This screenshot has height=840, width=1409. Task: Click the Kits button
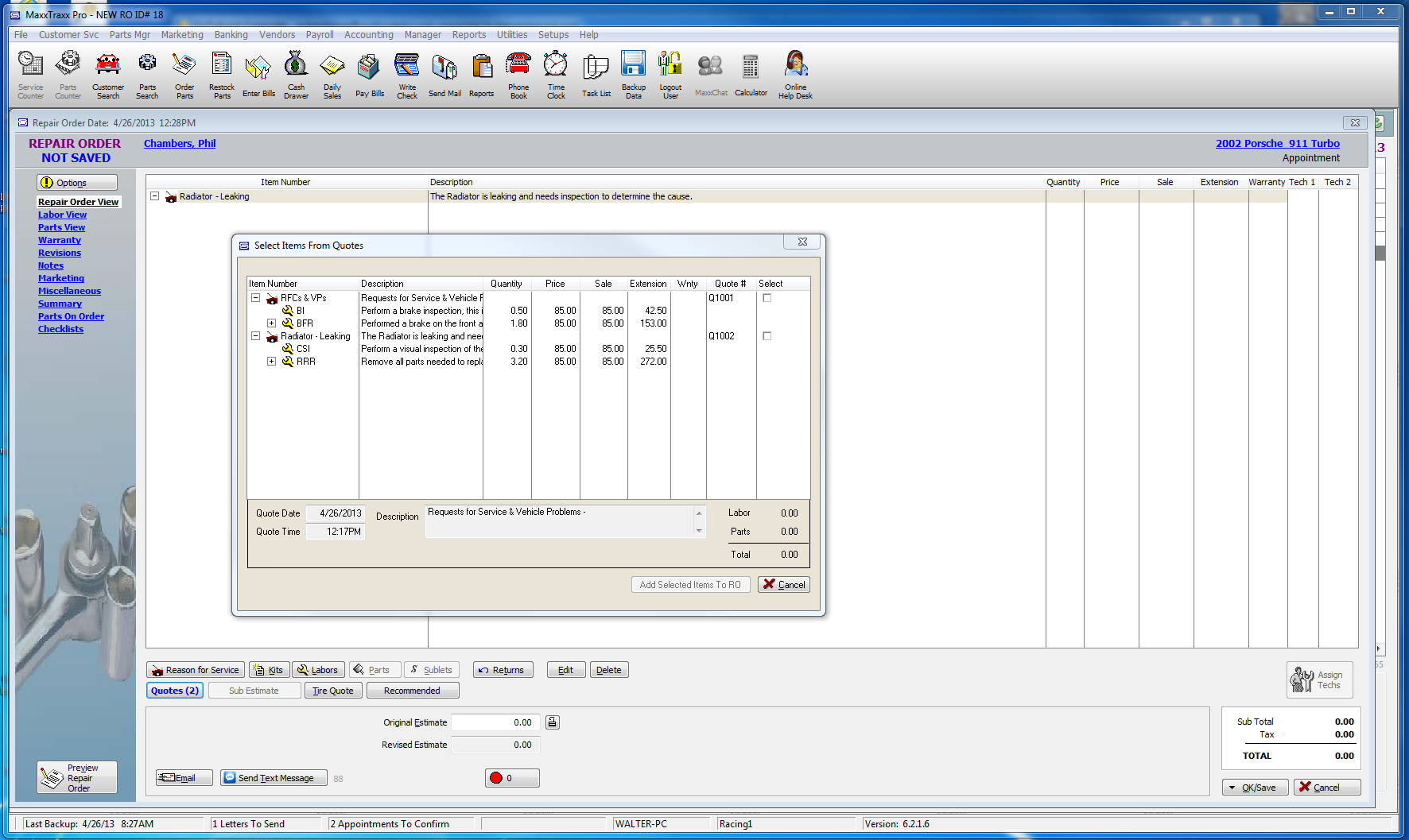coord(269,670)
